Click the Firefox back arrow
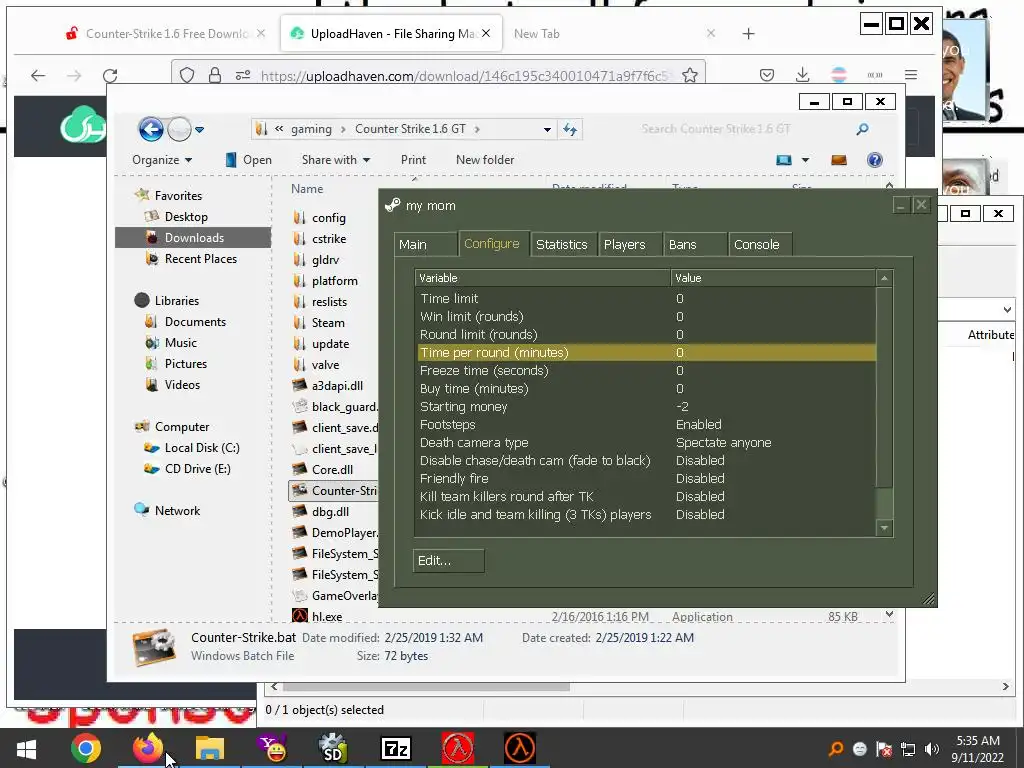 tap(38, 76)
